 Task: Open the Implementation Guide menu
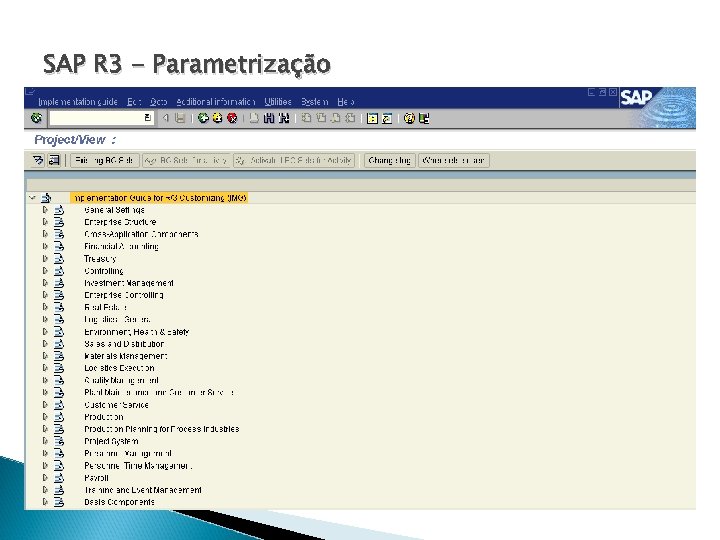pos(78,101)
